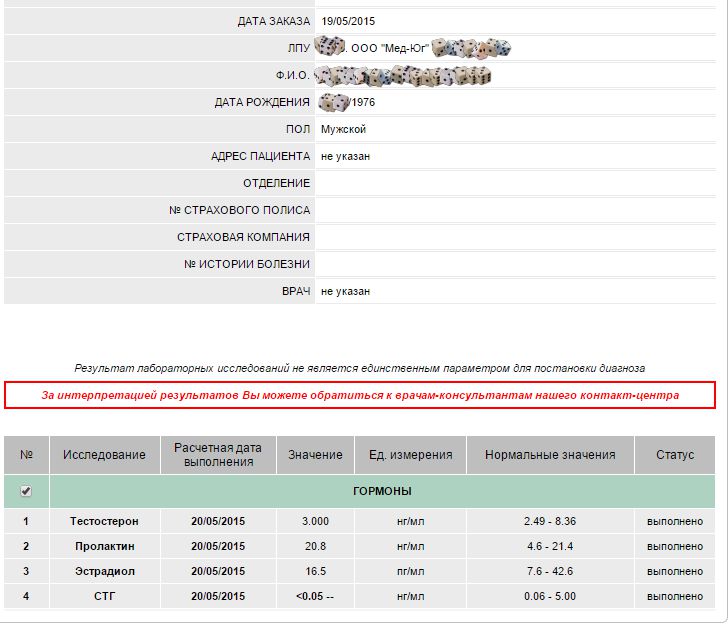Select the Эстрадиол test name

[x=104, y=571]
